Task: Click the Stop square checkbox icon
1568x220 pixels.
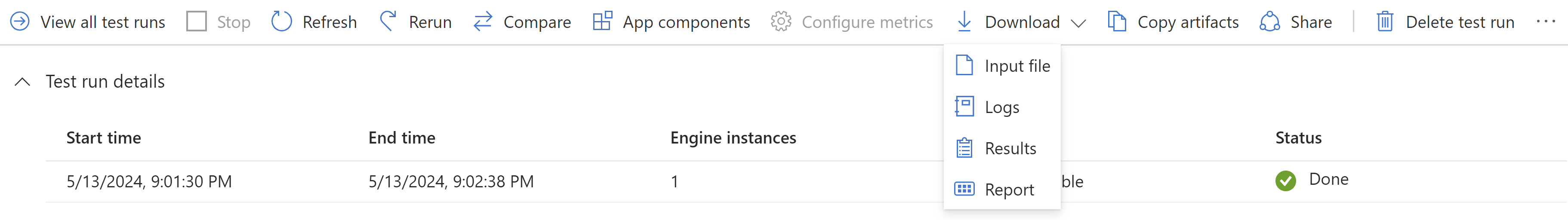Action: 197,22
